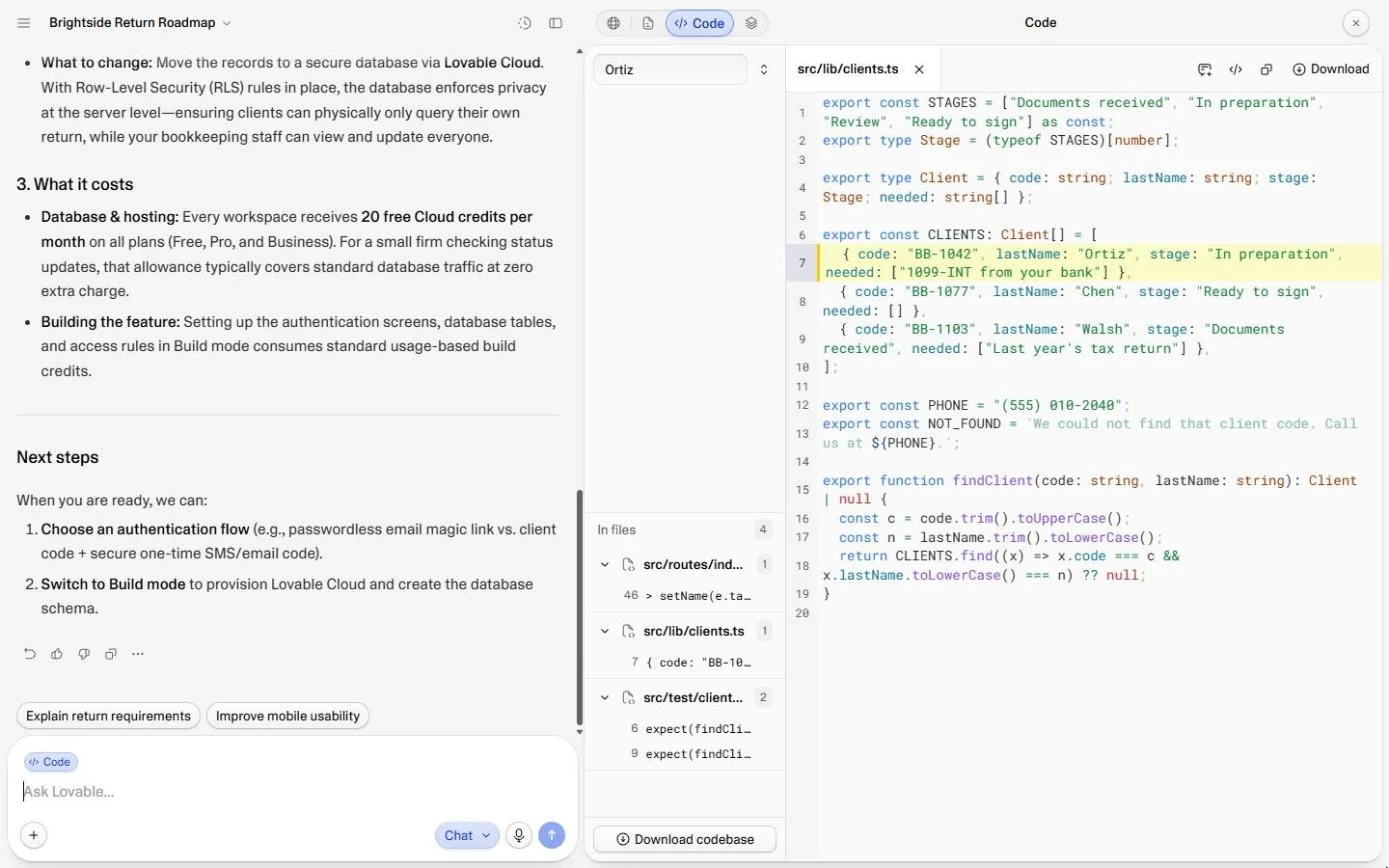The image size is (1389, 868).
Task: Click the Download codebase button
Action: [685, 839]
